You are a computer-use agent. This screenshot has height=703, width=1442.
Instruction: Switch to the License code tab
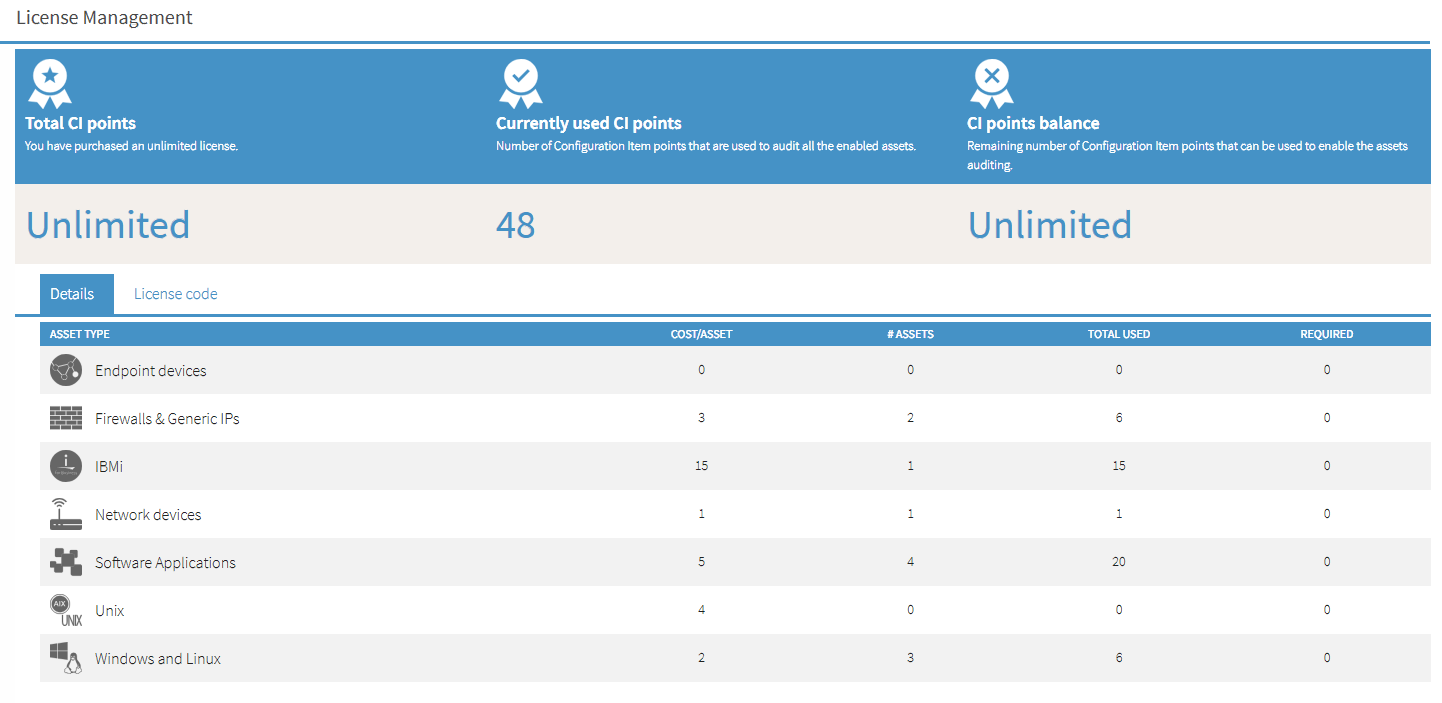pos(176,294)
